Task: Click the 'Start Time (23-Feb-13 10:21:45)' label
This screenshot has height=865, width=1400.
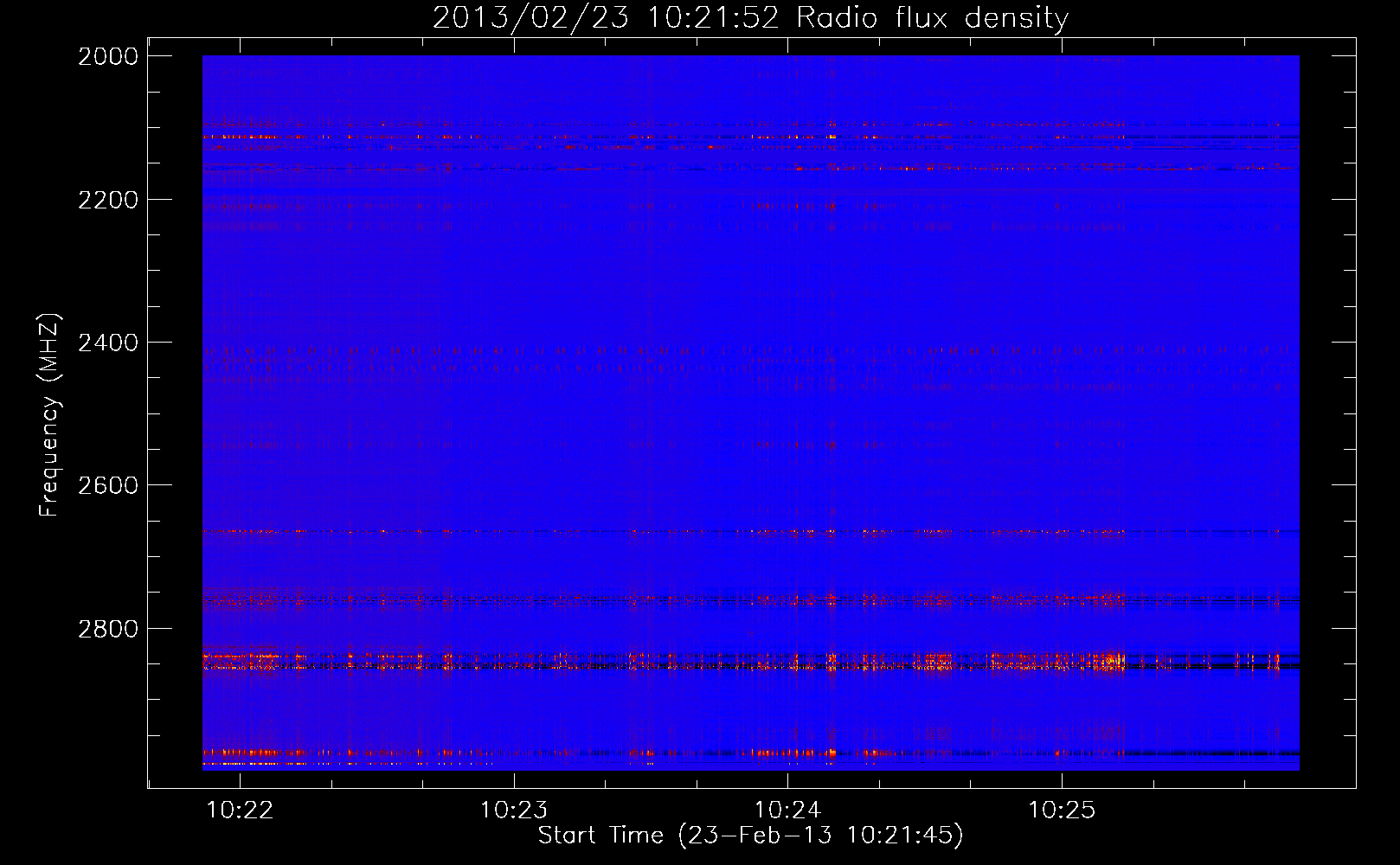Action: (x=750, y=836)
